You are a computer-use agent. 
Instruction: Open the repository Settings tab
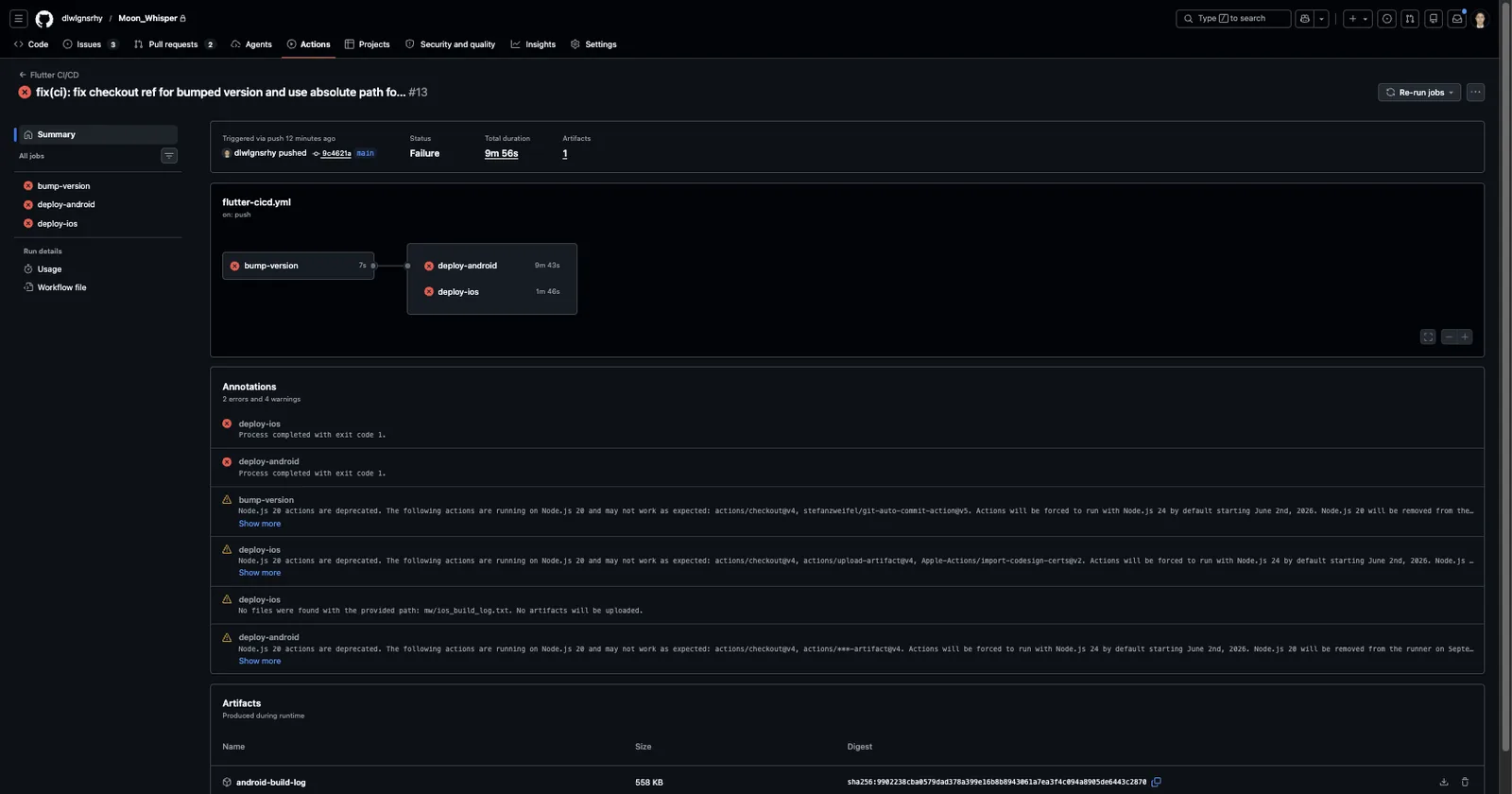[x=593, y=44]
